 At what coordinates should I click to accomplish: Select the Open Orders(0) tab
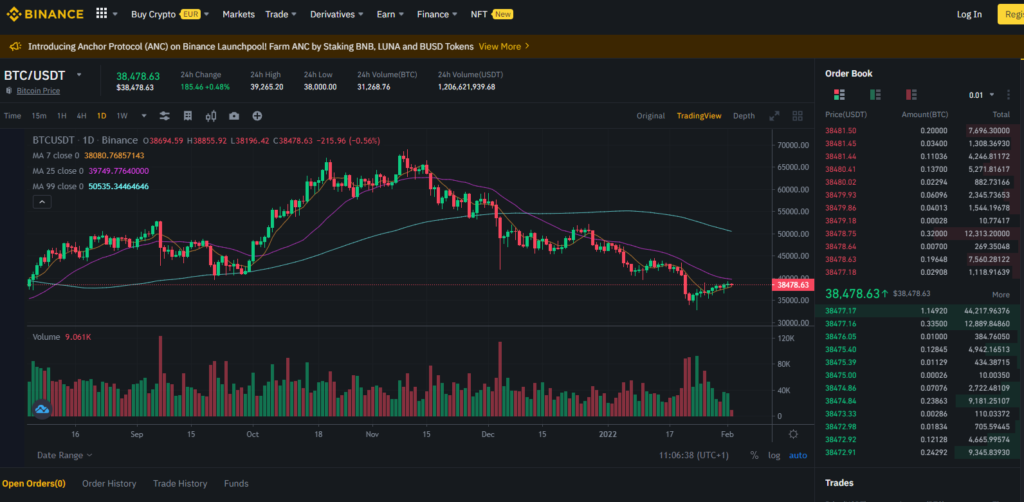pyautogui.click(x=33, y=484)
